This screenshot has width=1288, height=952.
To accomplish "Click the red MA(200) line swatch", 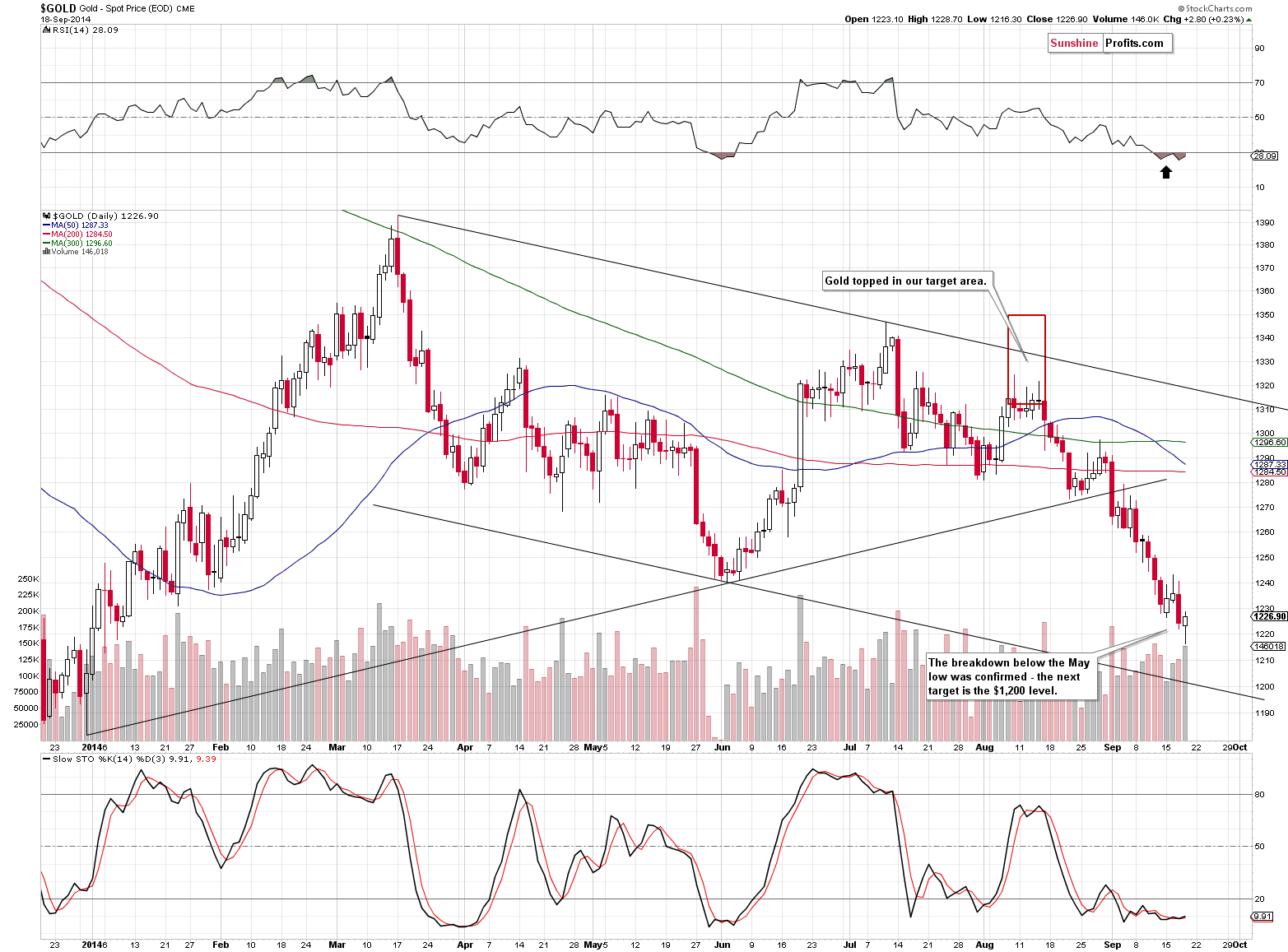I will 46,235.
